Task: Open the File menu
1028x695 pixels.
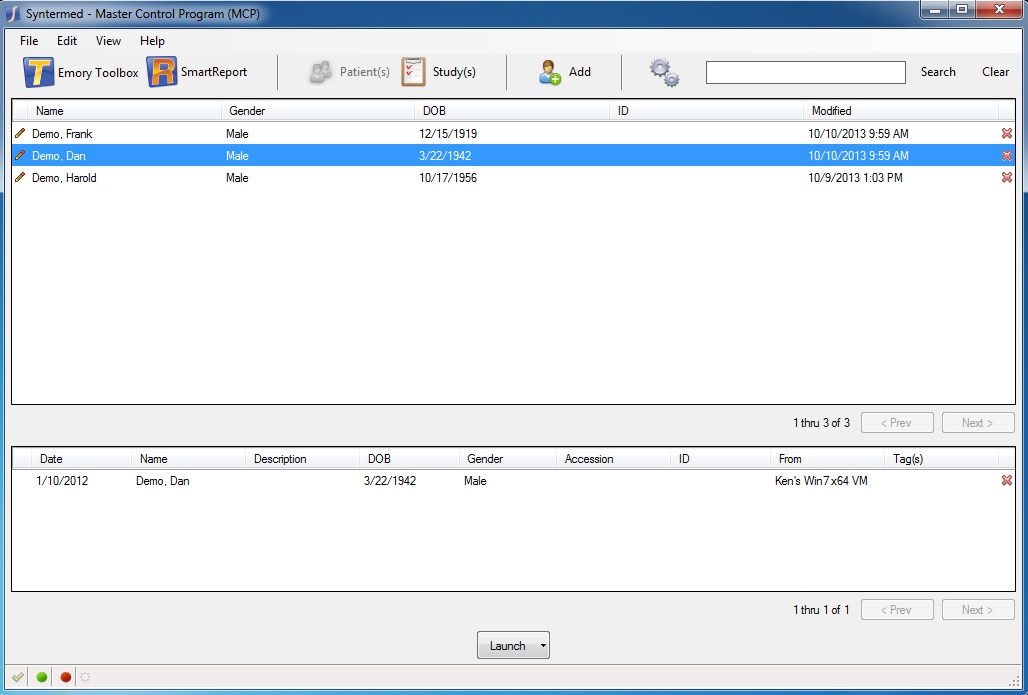Action: coord(29,41)
